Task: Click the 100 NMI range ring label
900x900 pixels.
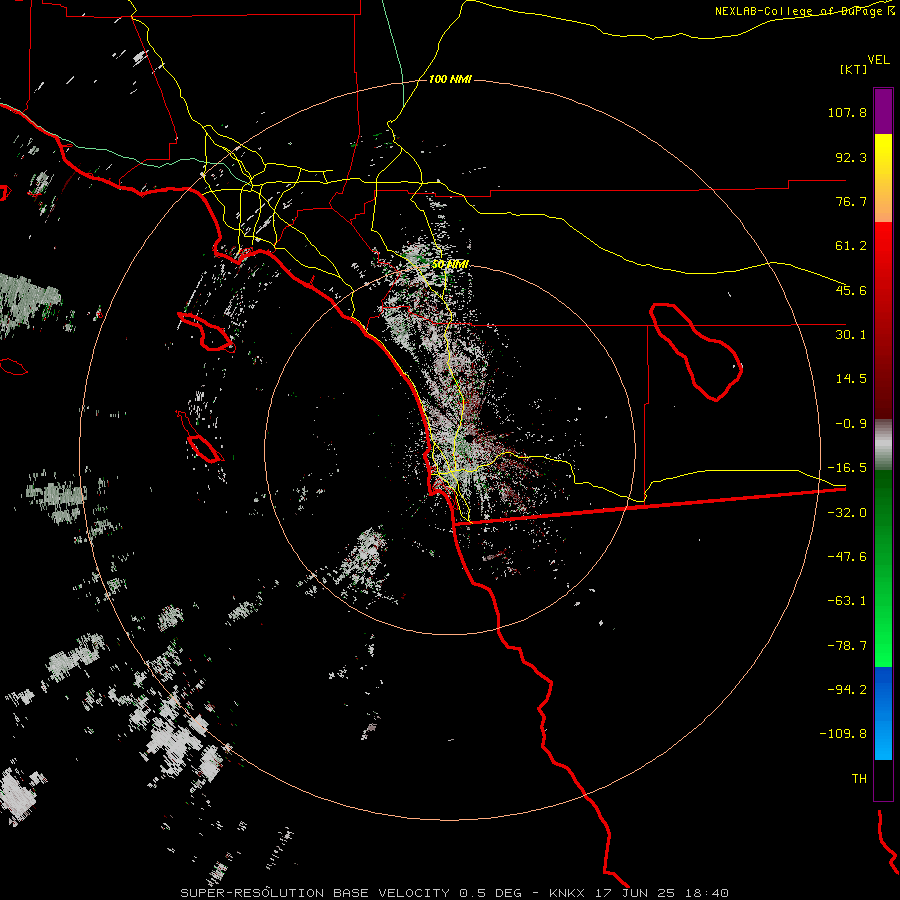Action: point(450,79)
